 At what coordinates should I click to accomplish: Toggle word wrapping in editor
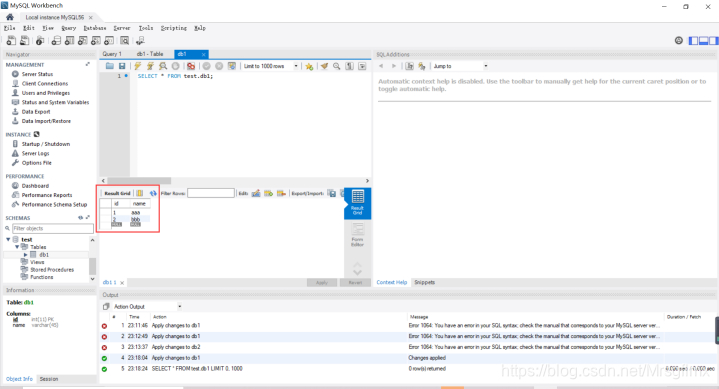tap(362, 66)
